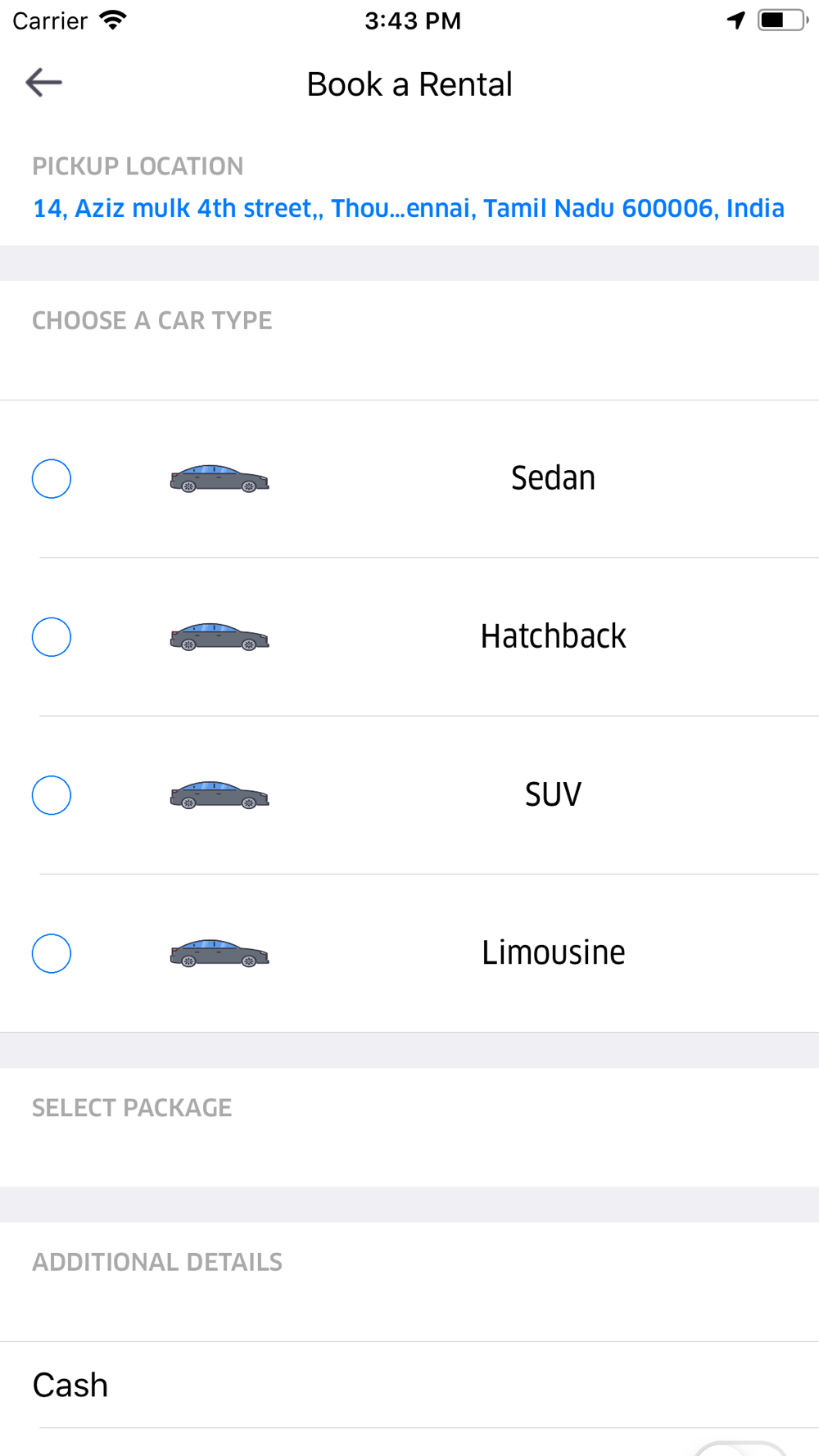
Task: Tap the location services arrow icon
Action: [735, 20]
